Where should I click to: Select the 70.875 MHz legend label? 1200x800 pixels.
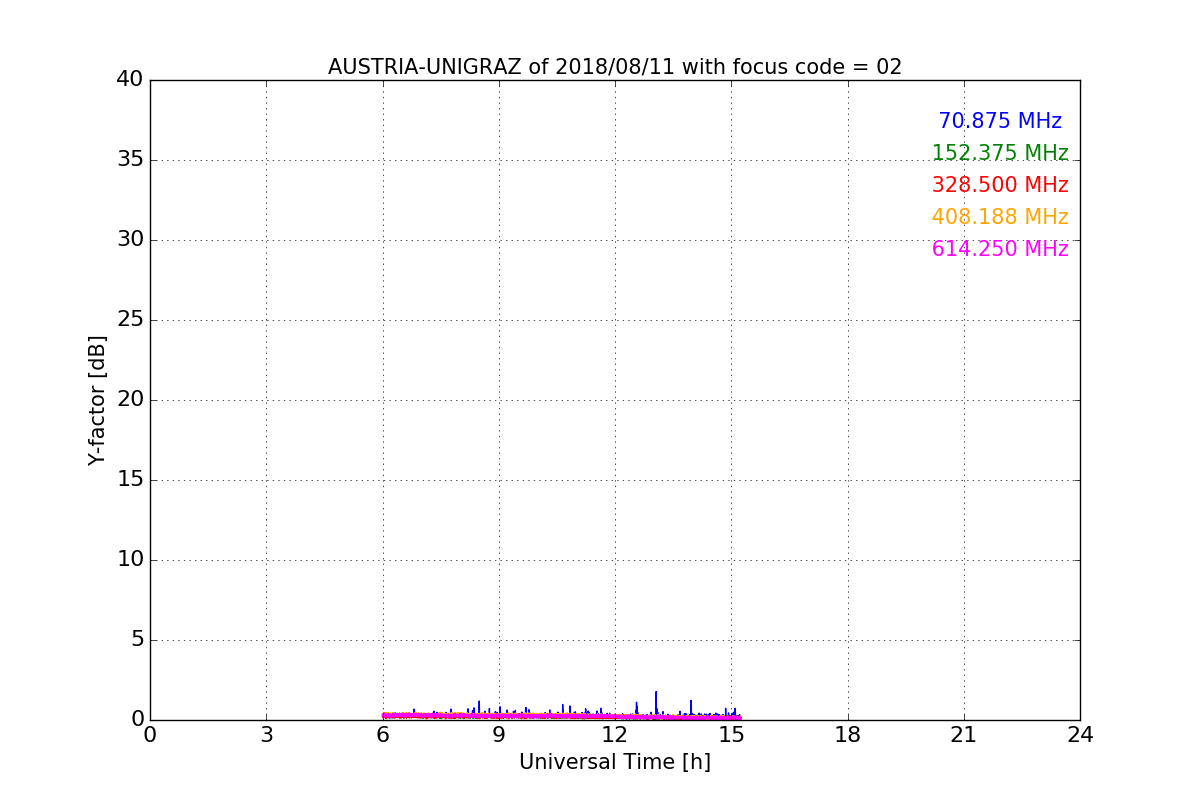(1000, 121)
